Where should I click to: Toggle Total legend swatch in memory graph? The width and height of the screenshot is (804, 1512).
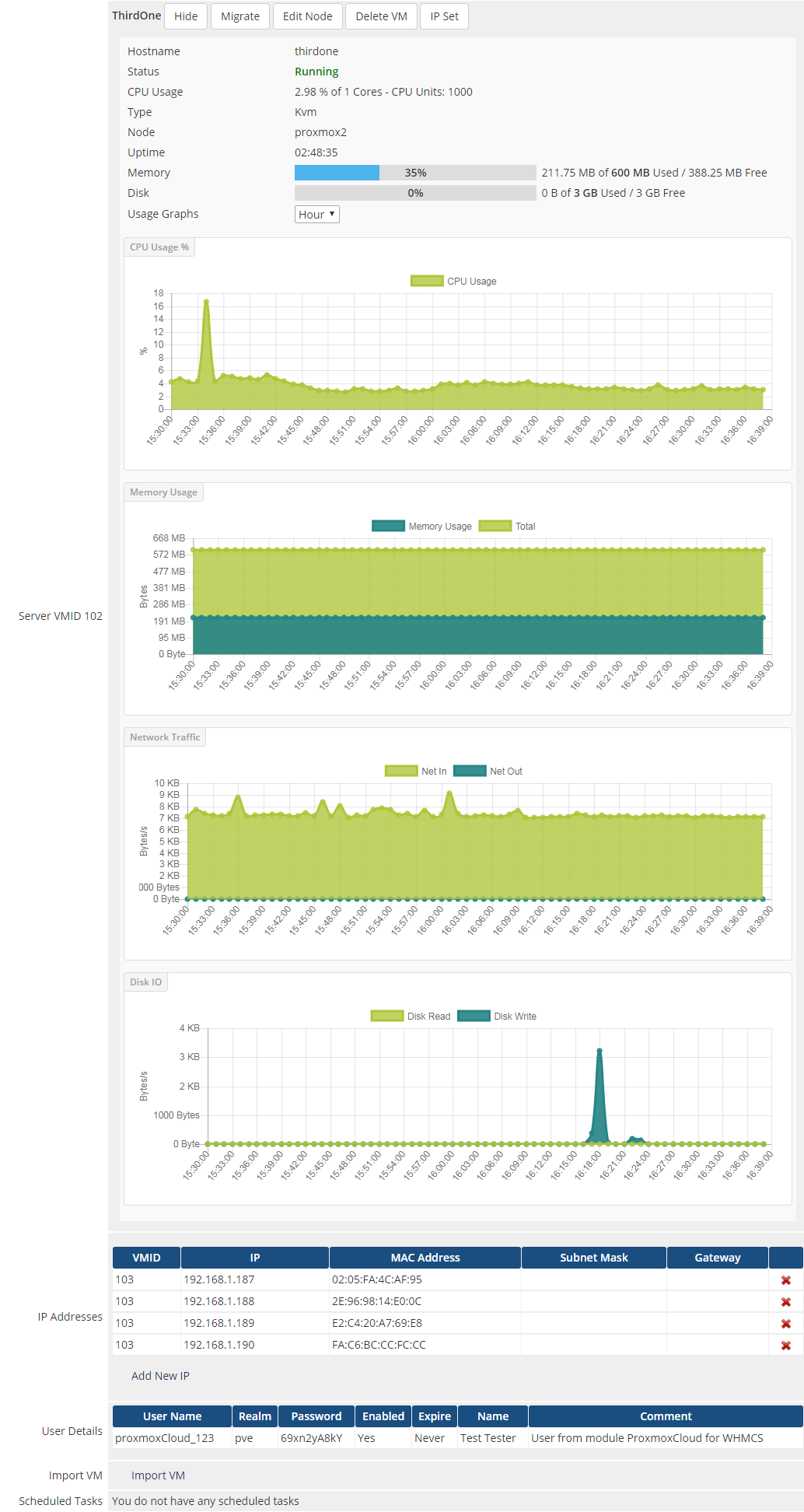click(x=495, y=526)
